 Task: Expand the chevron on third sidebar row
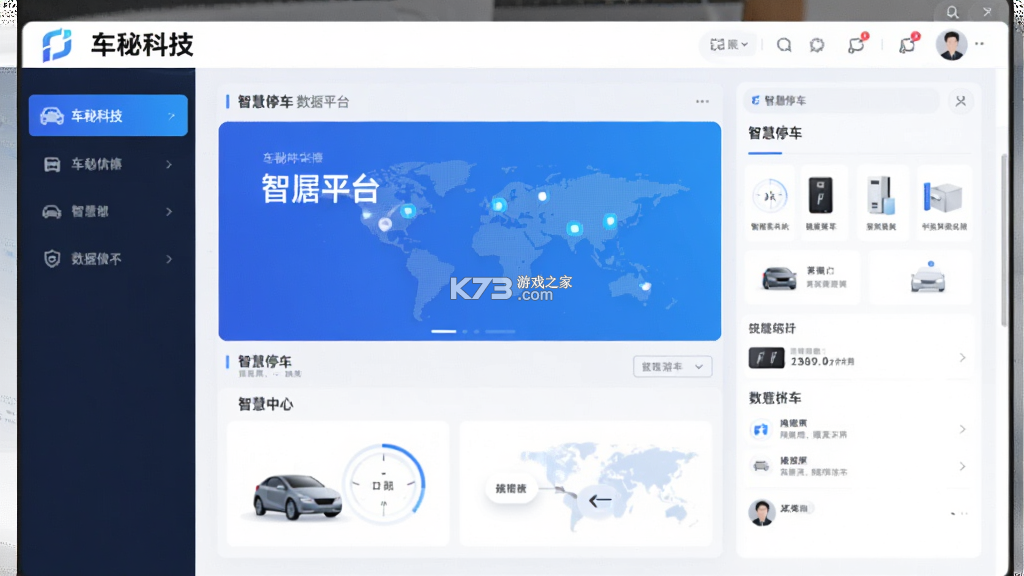tap(169, 212)
